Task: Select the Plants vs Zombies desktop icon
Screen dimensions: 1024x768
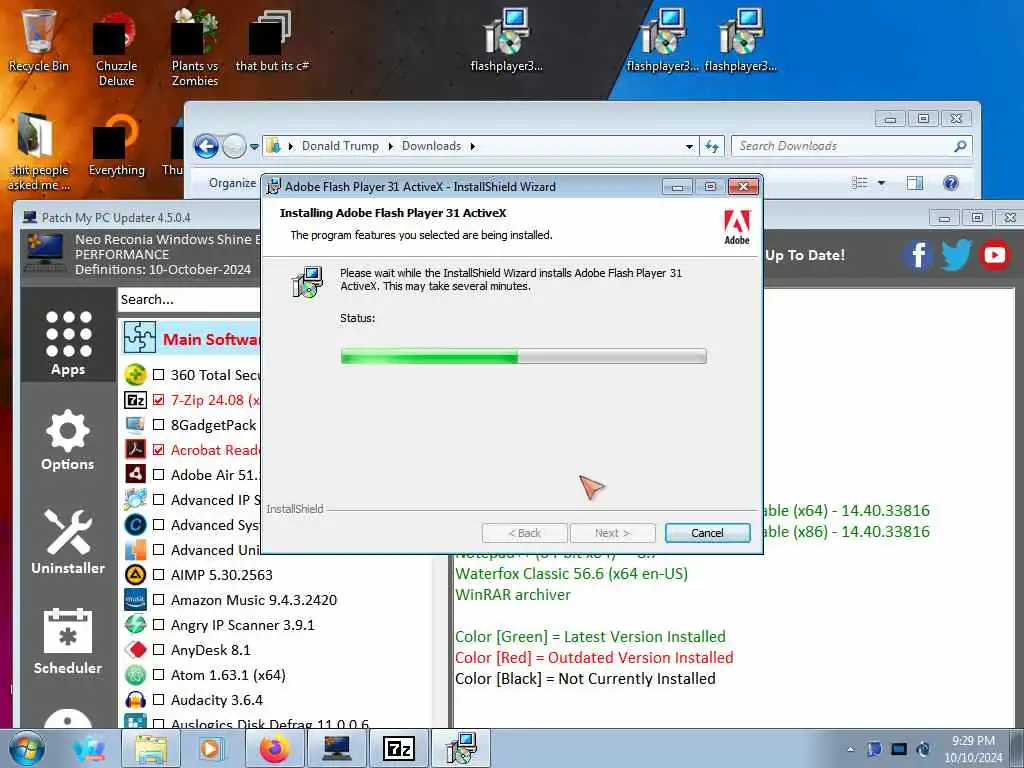Action: pos(195,49)
